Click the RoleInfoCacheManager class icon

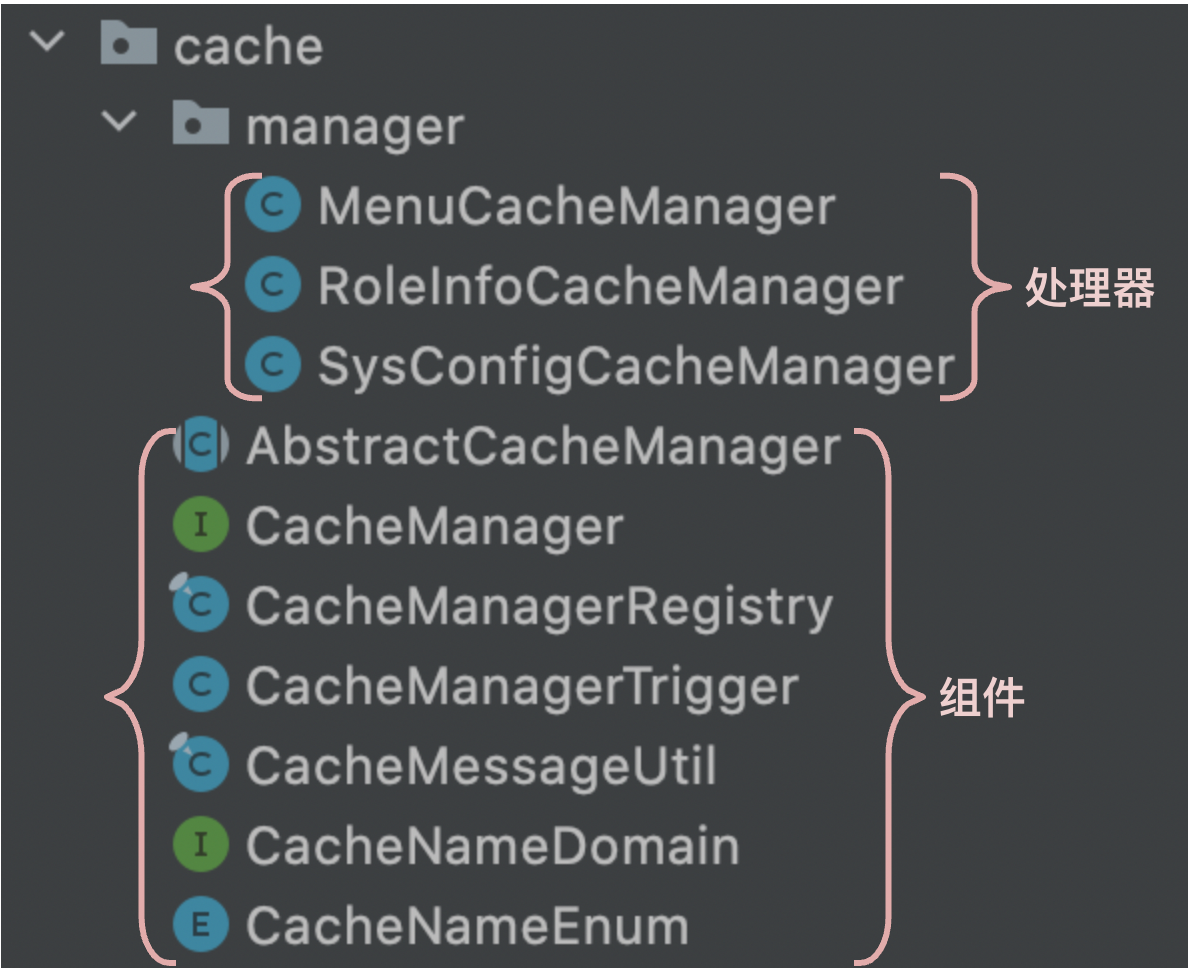[272, 286]
